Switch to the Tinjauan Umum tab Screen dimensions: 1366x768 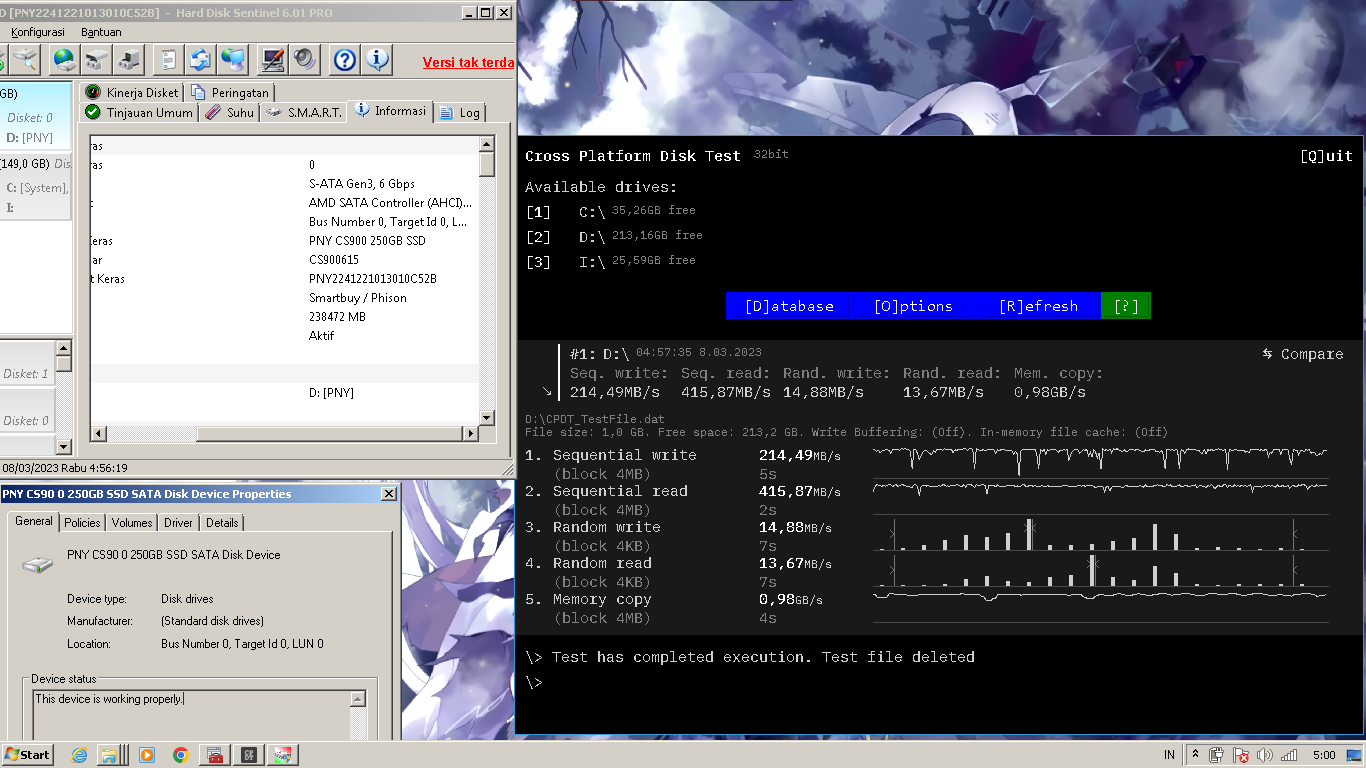[139, 112]
